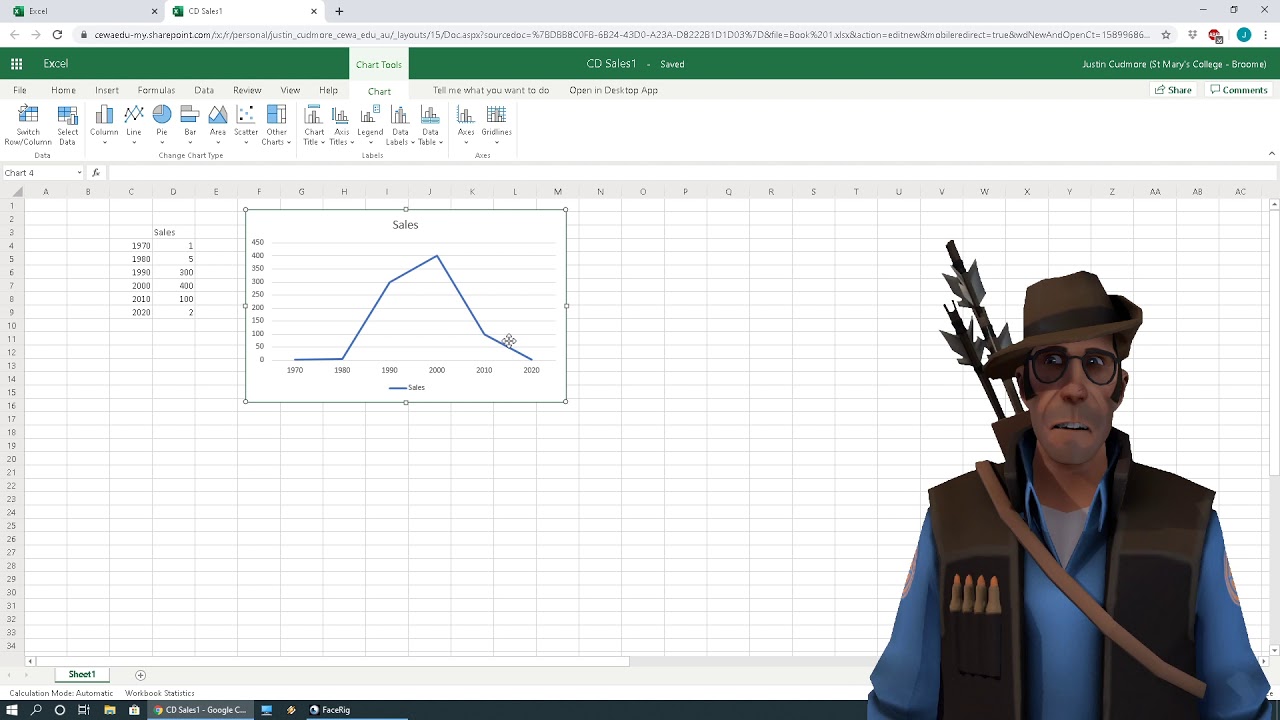
Task: Open the File menu
Action: (20, 90)
